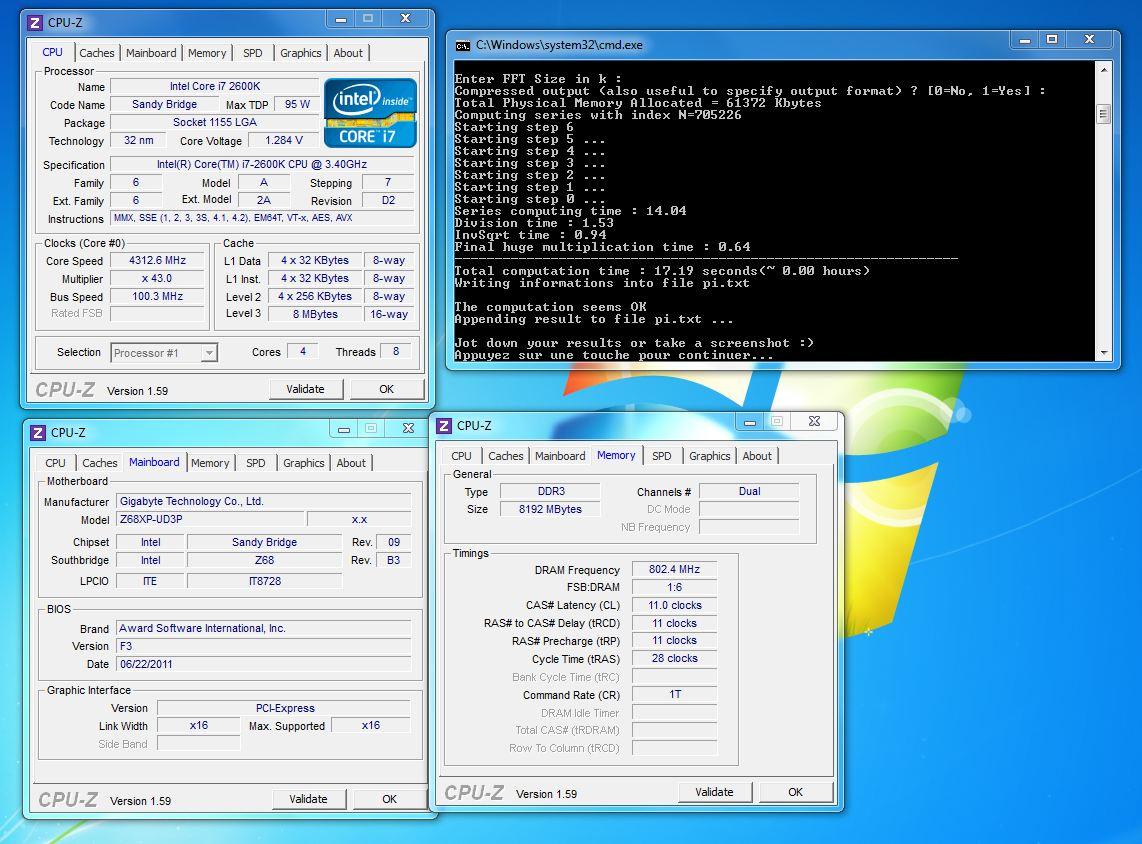This screenshot has width=1142, height=844.
Task: Click OK in the Memory window
Action: click(795, 792)
